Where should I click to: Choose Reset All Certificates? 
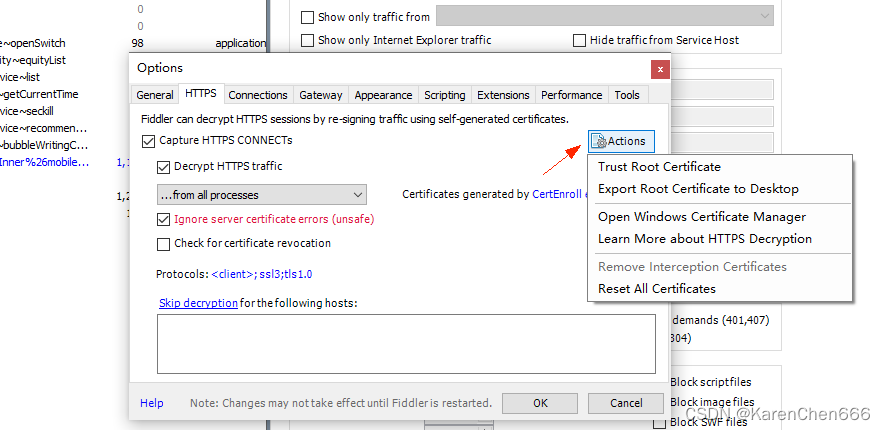720,289
